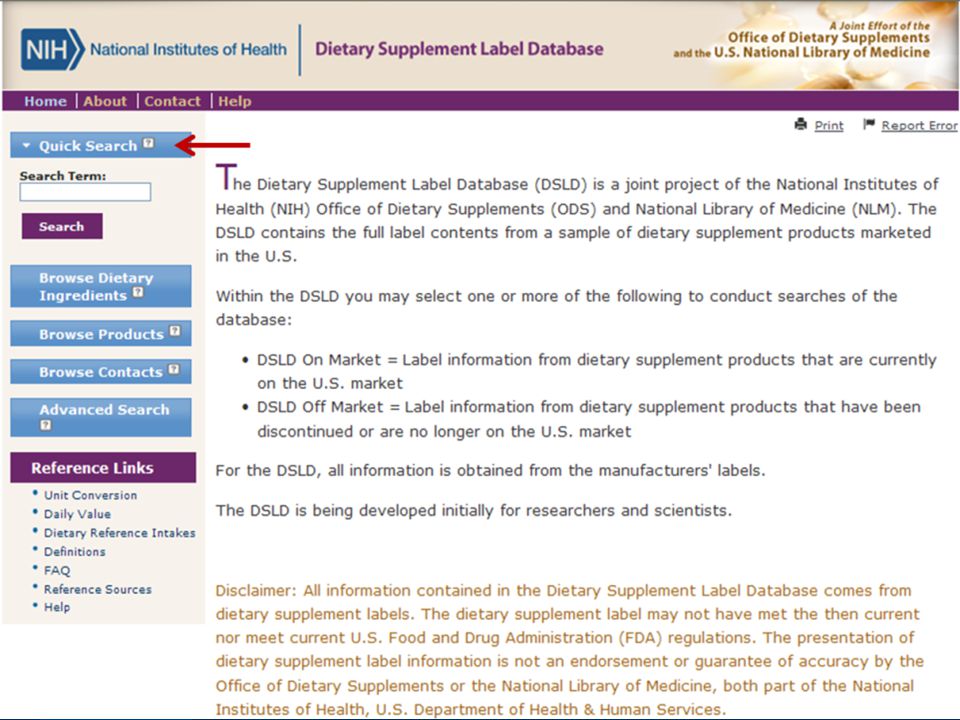
Task: Open help icon next to Browse Contacts
Action: pyautogui.click(x=174, y=369)
